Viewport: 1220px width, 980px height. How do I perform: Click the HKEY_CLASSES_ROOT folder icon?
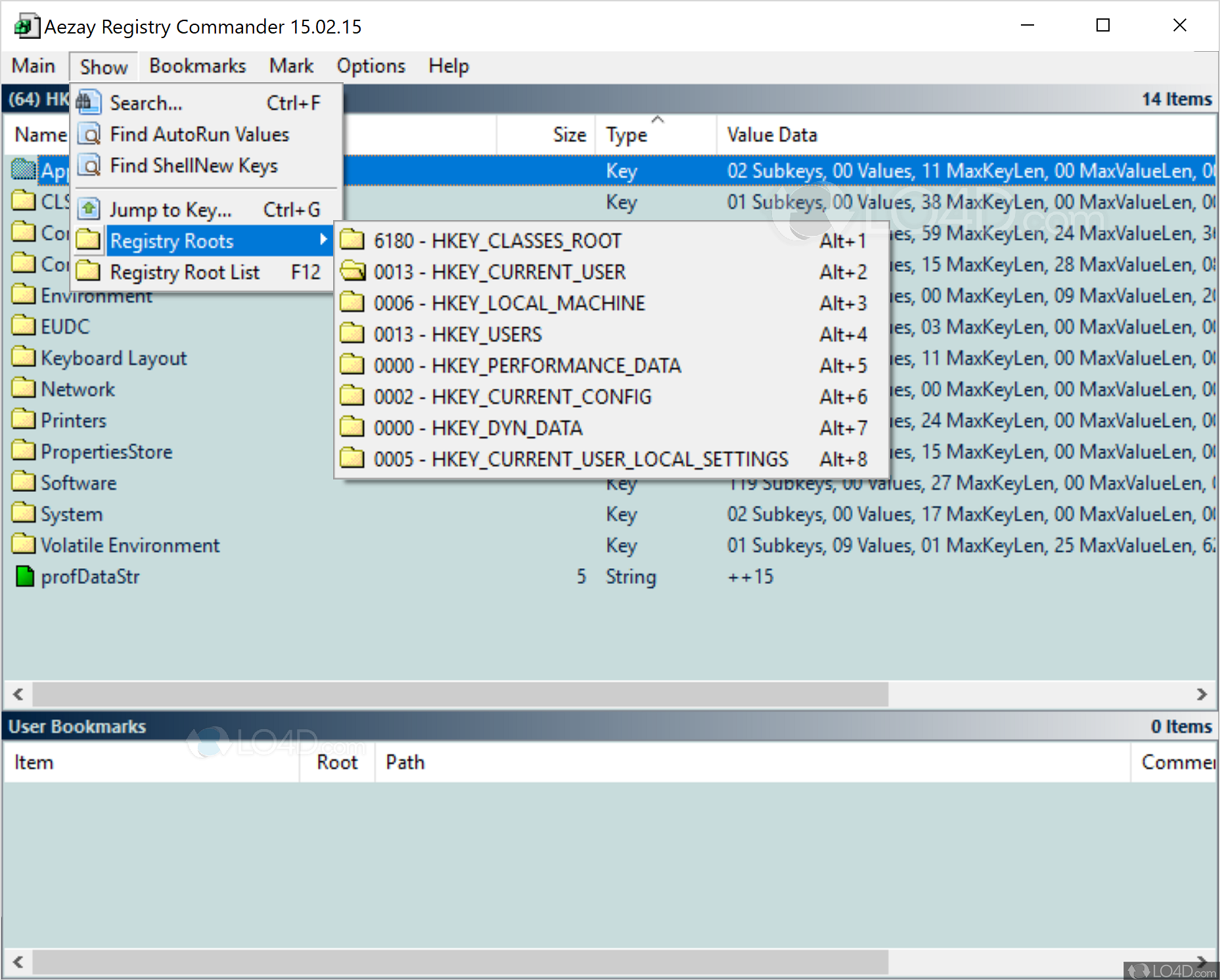coord(352,240)
